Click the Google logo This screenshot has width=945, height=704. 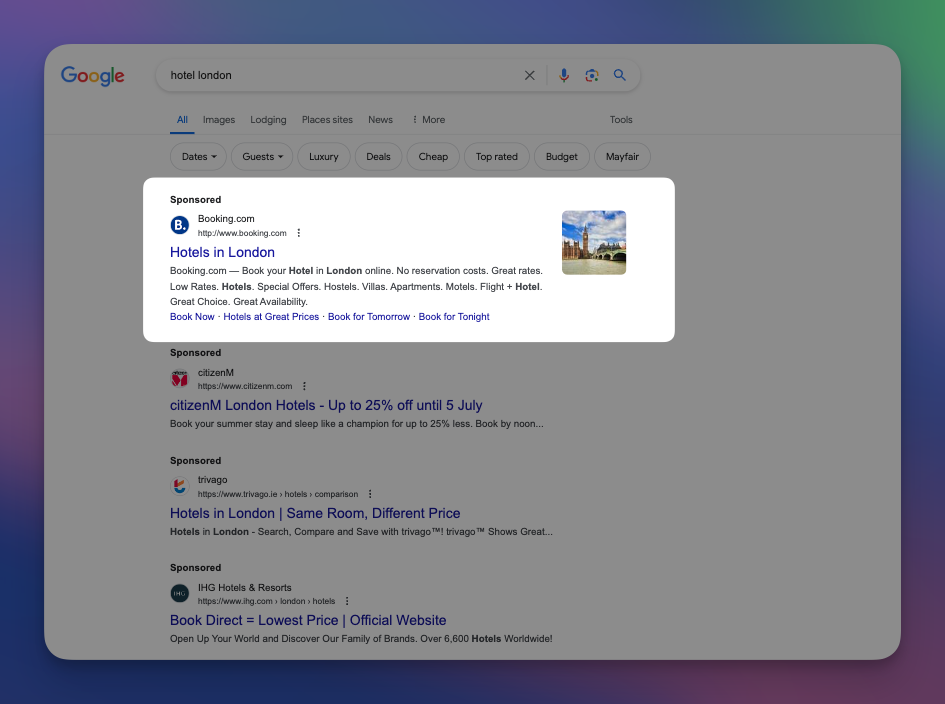[x=92, y=76]
